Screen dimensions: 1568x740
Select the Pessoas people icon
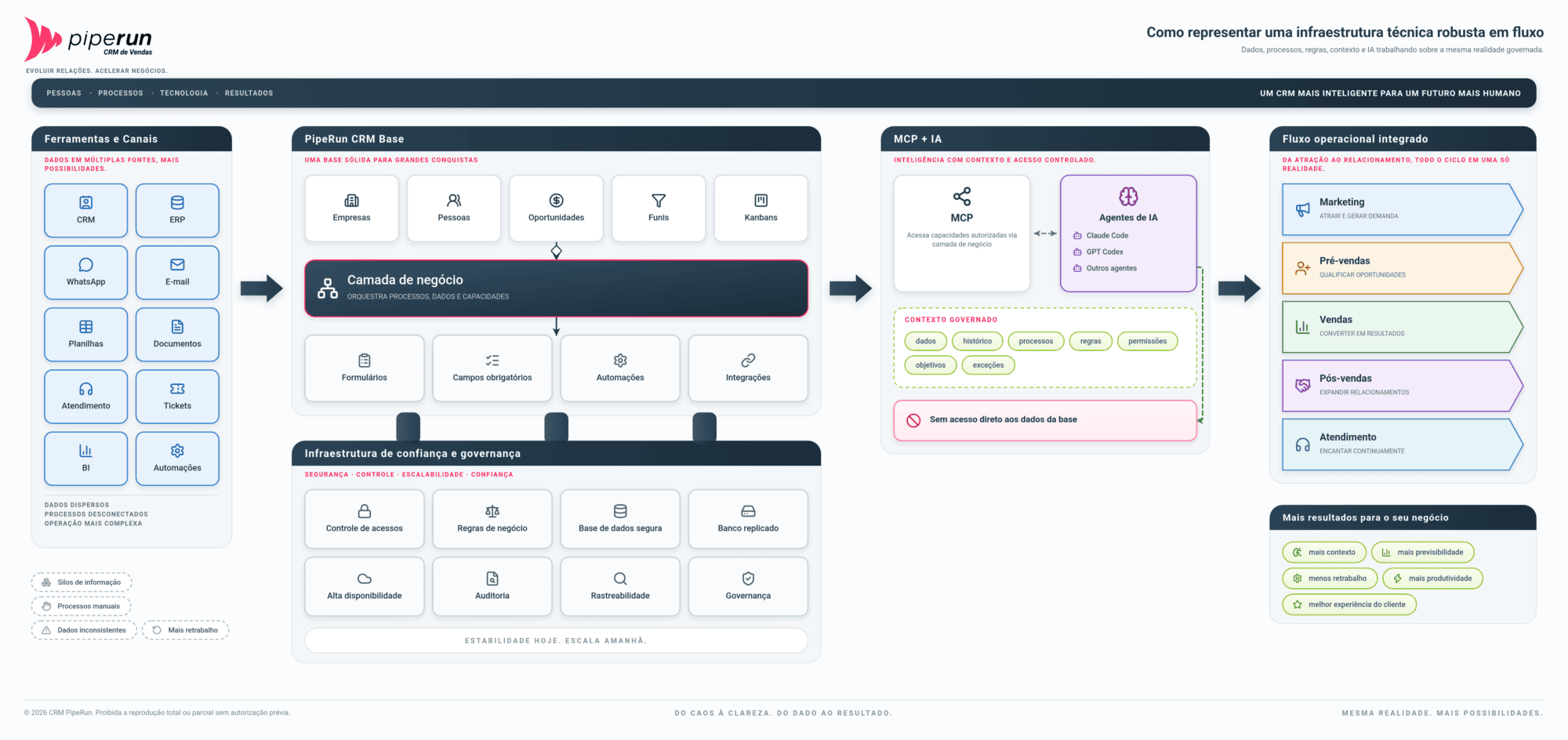pos(454,201)
